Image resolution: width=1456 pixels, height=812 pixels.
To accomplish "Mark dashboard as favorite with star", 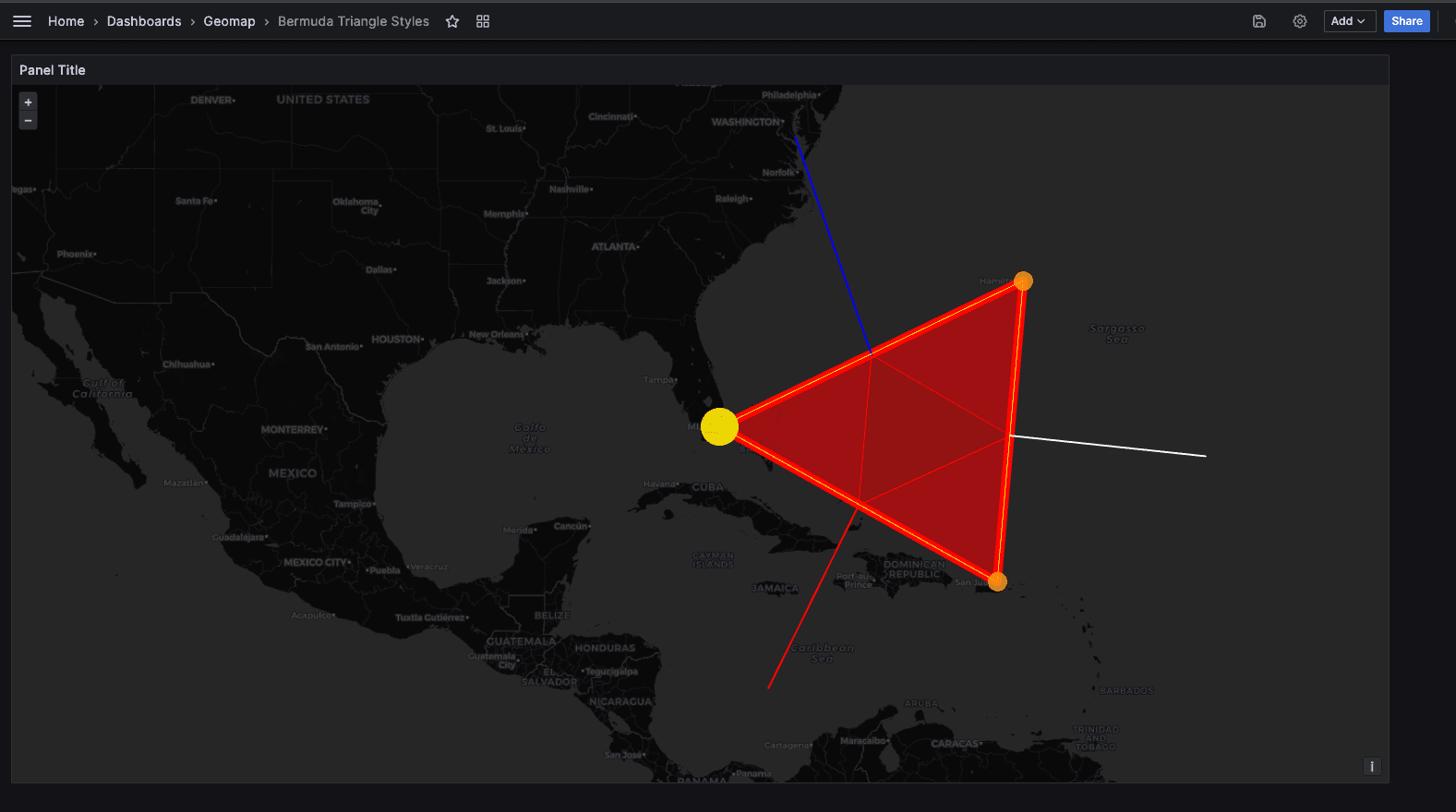I will (452, 21).
